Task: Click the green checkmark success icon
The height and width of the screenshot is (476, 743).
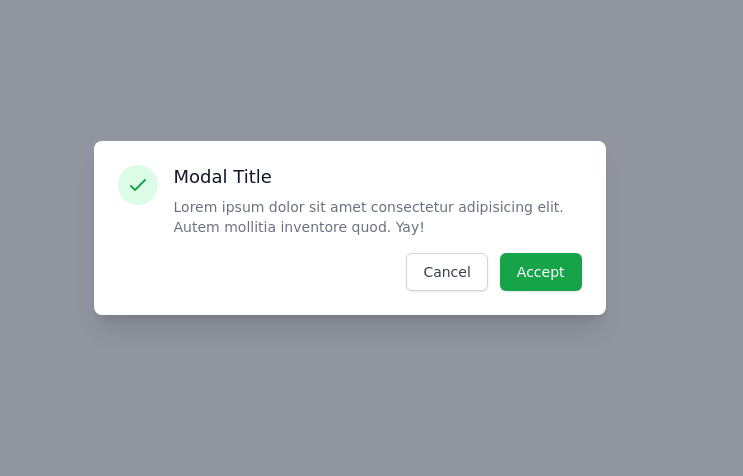Action: (138, 185)
